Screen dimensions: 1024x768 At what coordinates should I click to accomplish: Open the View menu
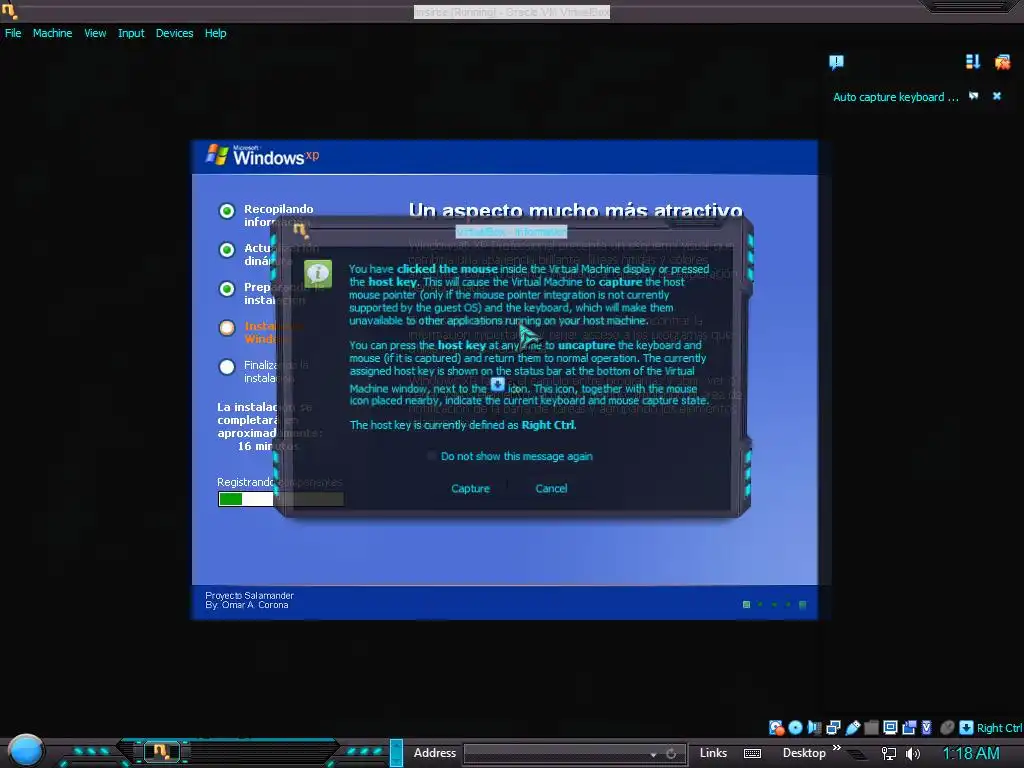tap(95, 33)
